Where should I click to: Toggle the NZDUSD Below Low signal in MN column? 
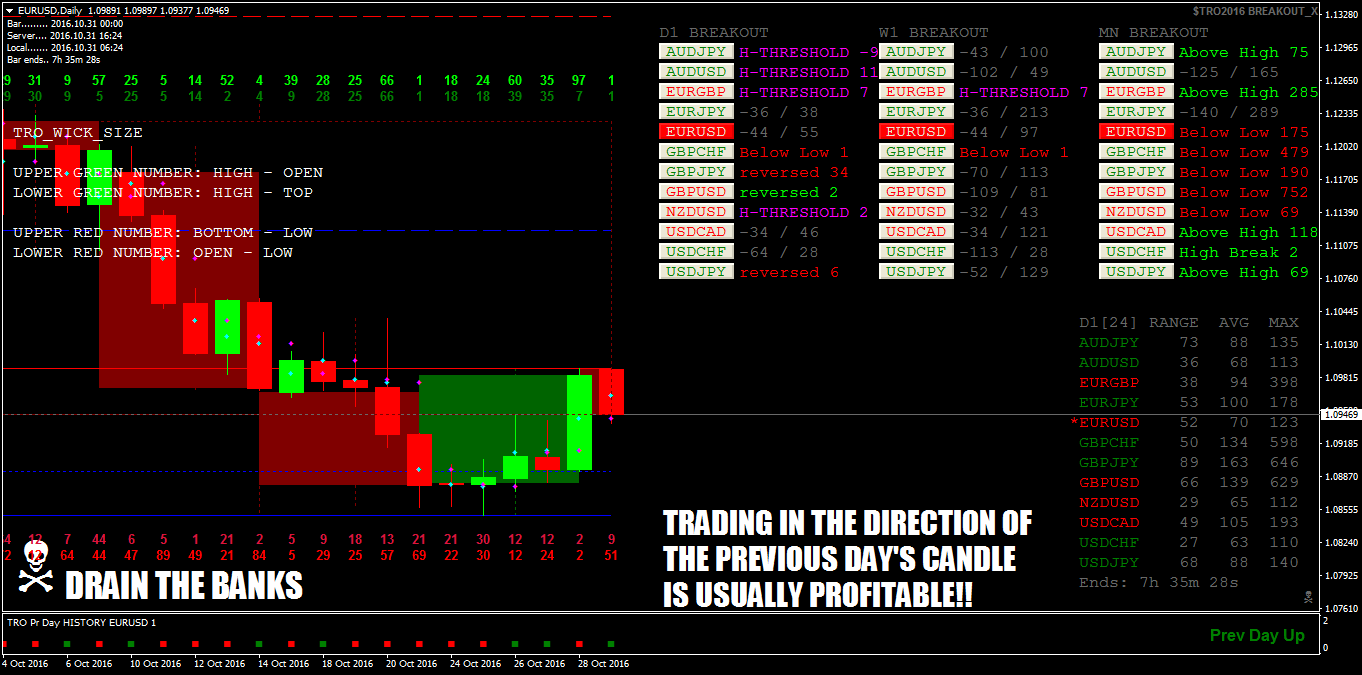(x=1235, y=211)
